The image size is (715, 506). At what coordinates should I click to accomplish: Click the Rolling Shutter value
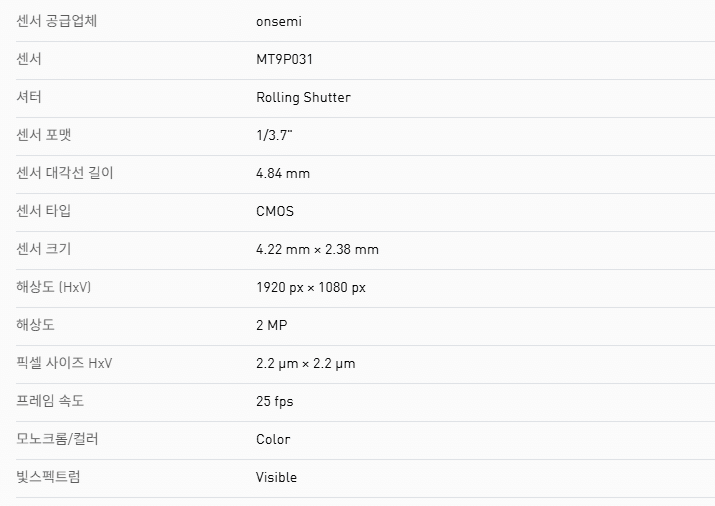tap(303, 97)
